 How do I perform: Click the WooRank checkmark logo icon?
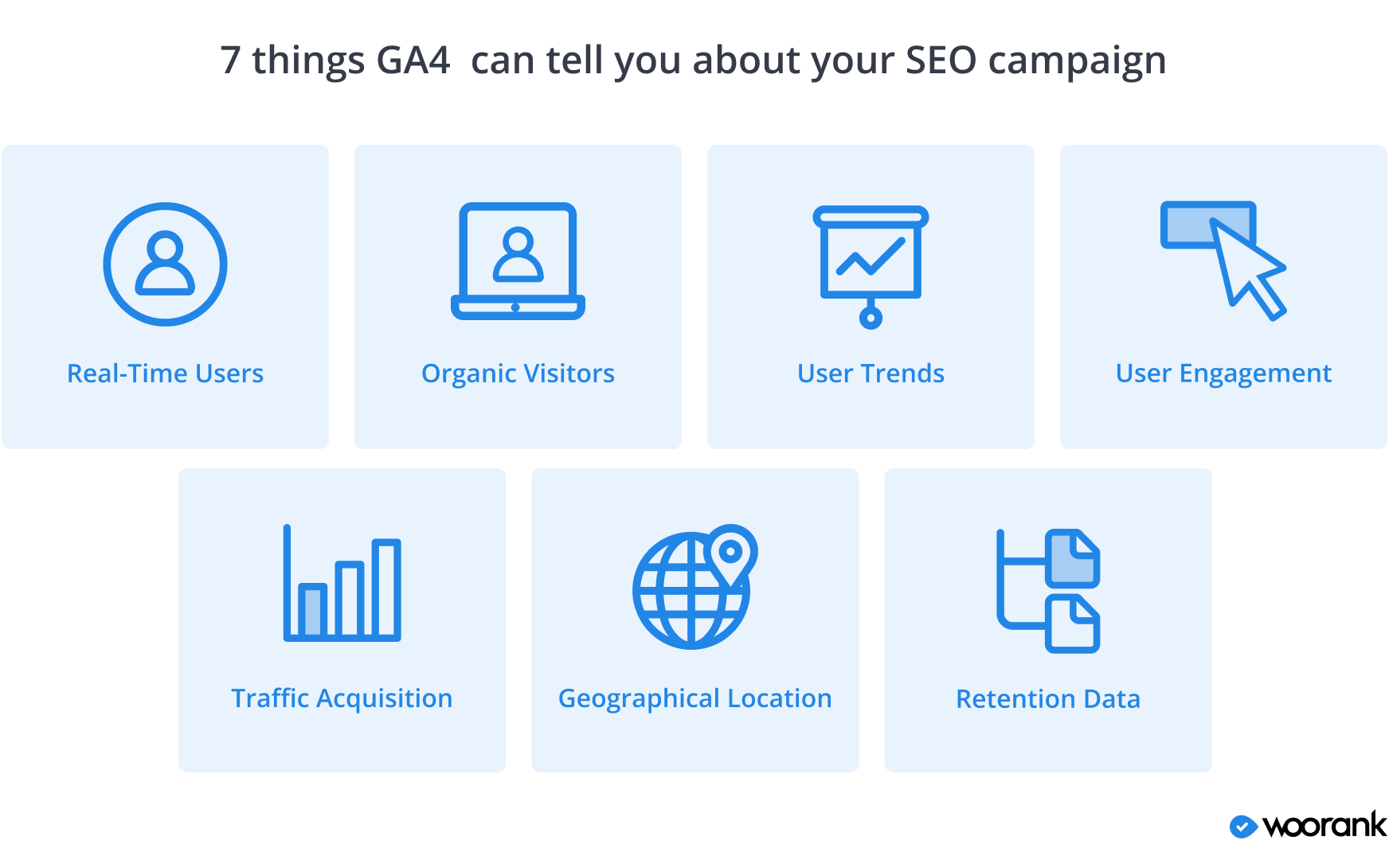(x=1243, y=827)
